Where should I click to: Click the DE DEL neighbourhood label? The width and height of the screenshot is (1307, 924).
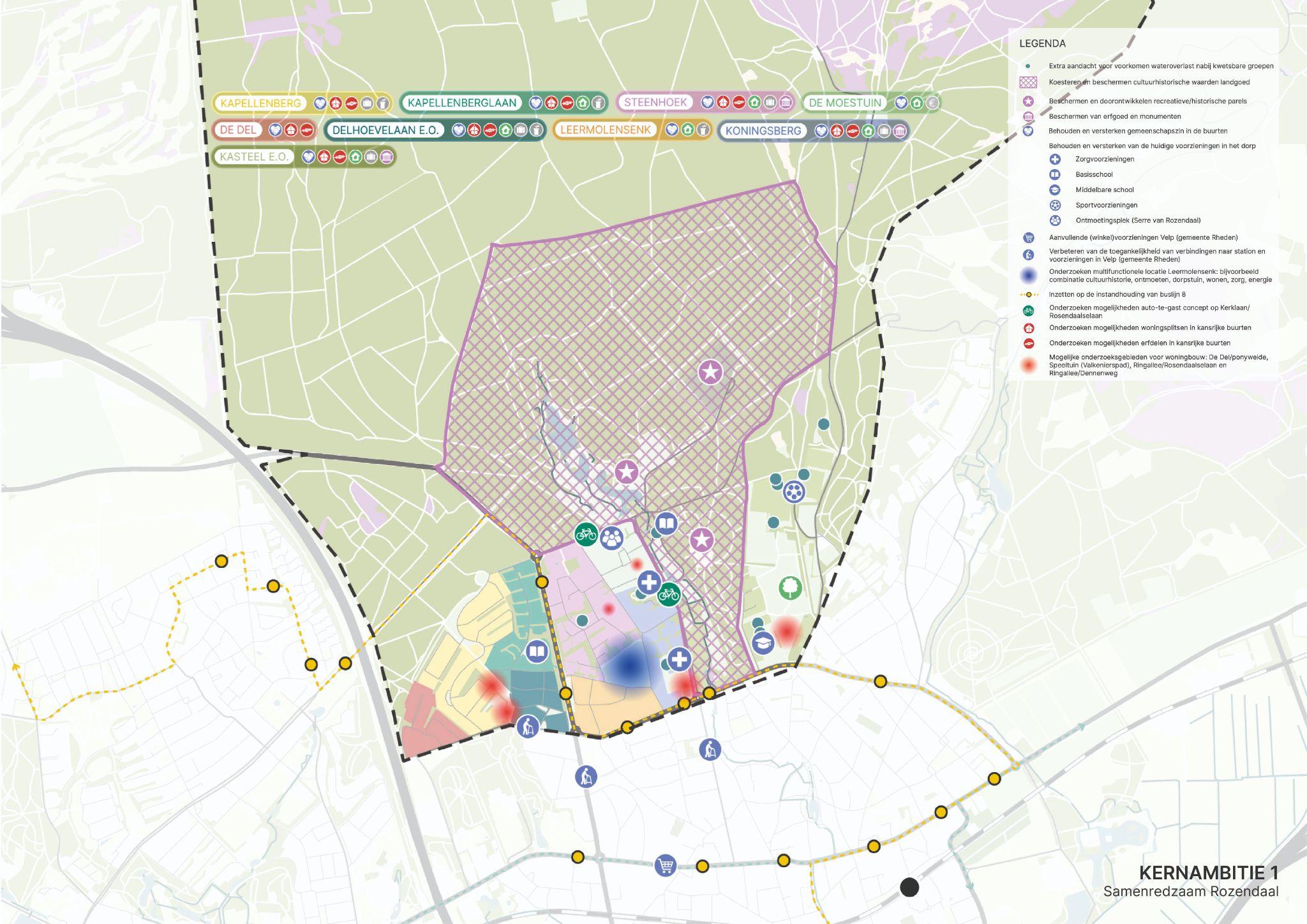point(238,130)
